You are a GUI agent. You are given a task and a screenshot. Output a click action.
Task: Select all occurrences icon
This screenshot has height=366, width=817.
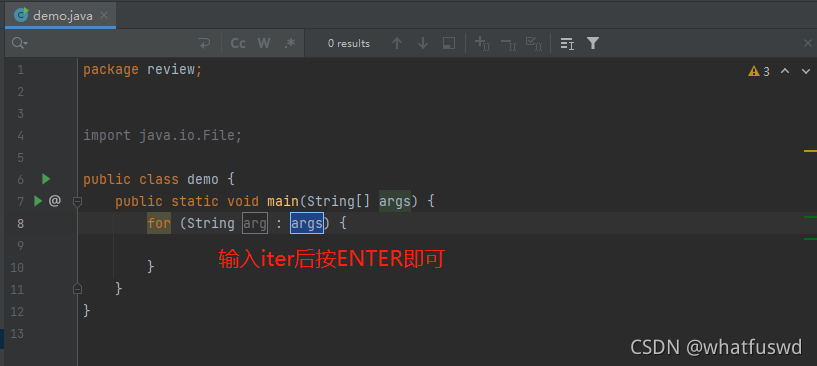[x=534, y=43]
